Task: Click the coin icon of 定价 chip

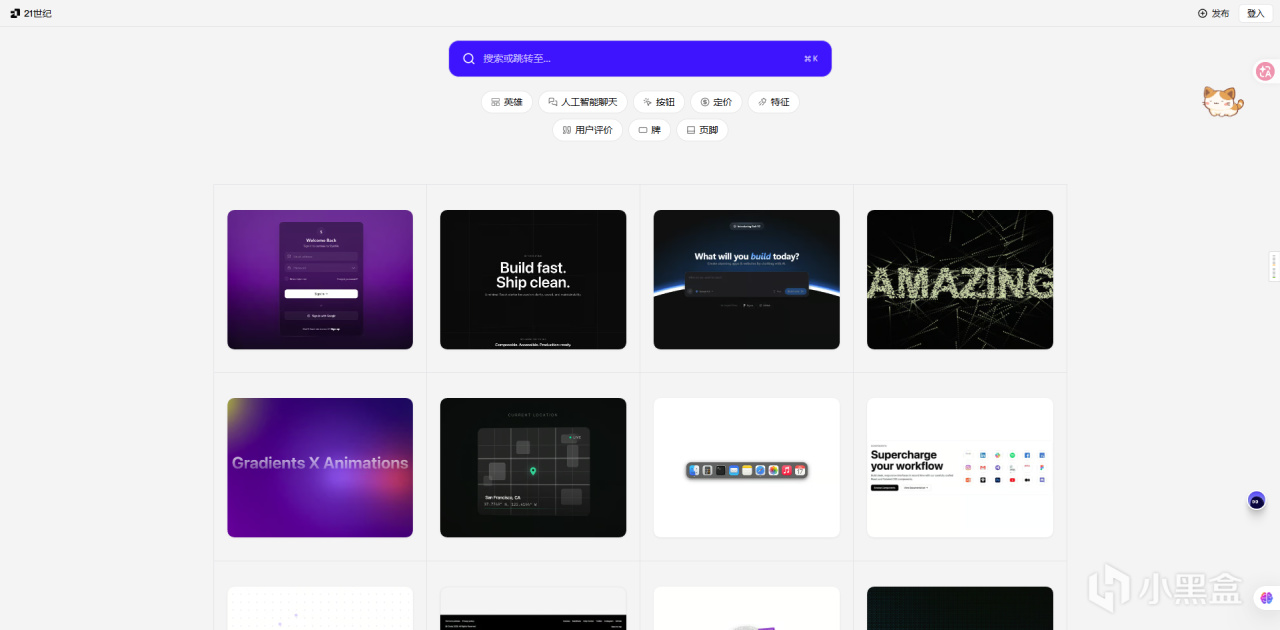Action: point(704,102)
